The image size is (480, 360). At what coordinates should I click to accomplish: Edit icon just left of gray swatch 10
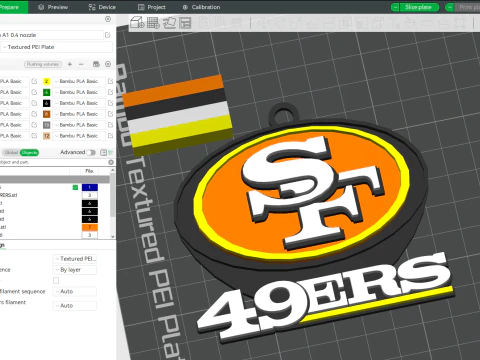[x=34, y=125]
